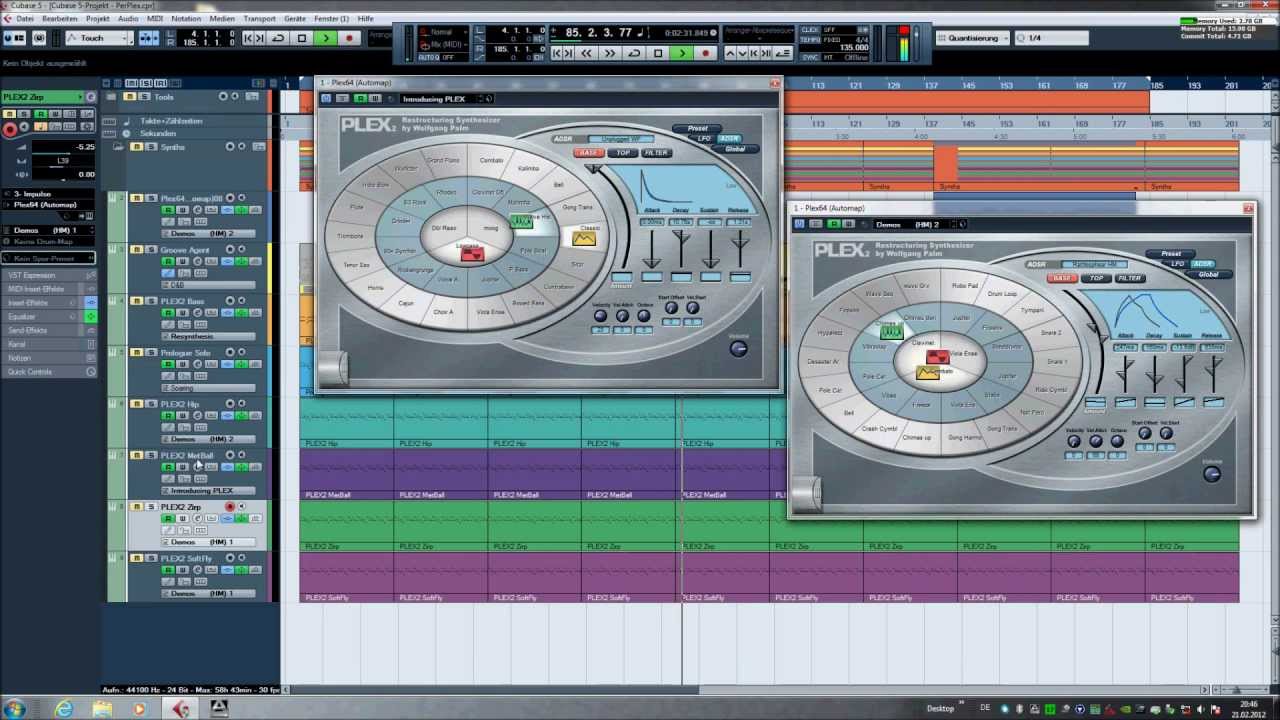Open the Projekt menu
This screenshot has width=1280, height=720.
pyautogui.click(x=98, y=19)
